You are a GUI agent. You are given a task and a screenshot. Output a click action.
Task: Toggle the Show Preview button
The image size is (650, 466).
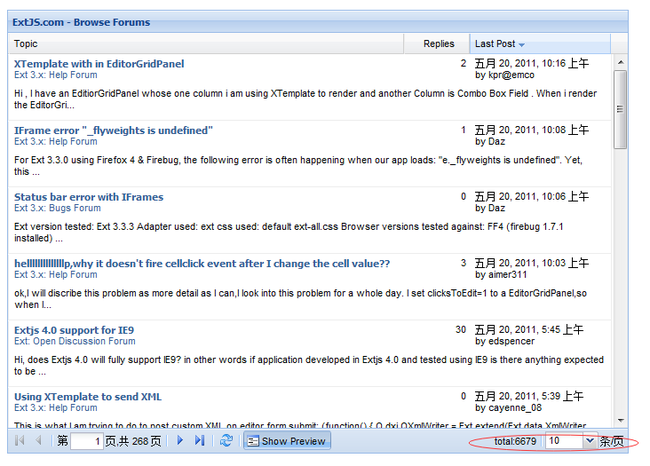(287, 441)
